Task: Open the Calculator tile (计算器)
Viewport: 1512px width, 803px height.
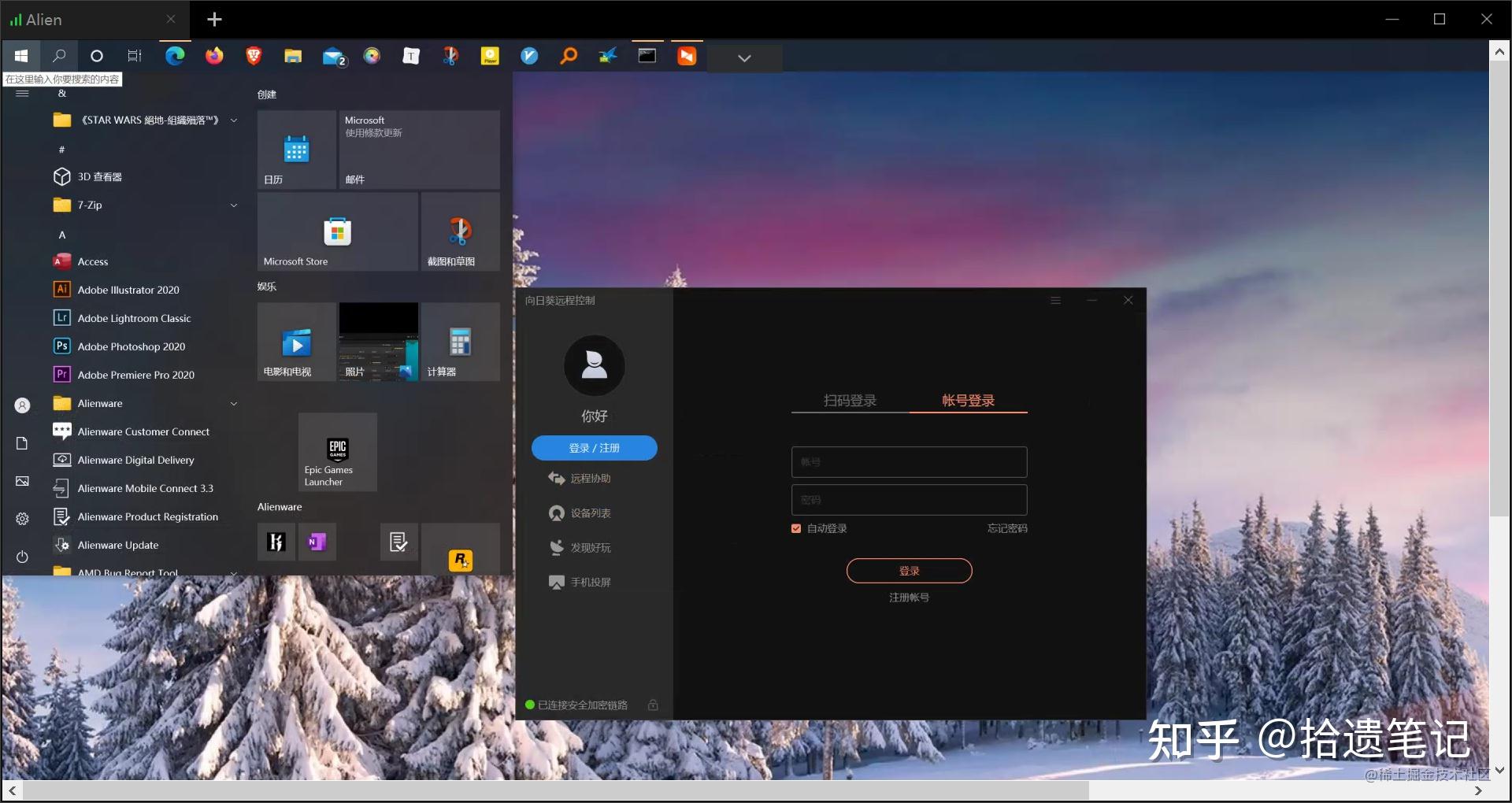Action: click(460, 342)
